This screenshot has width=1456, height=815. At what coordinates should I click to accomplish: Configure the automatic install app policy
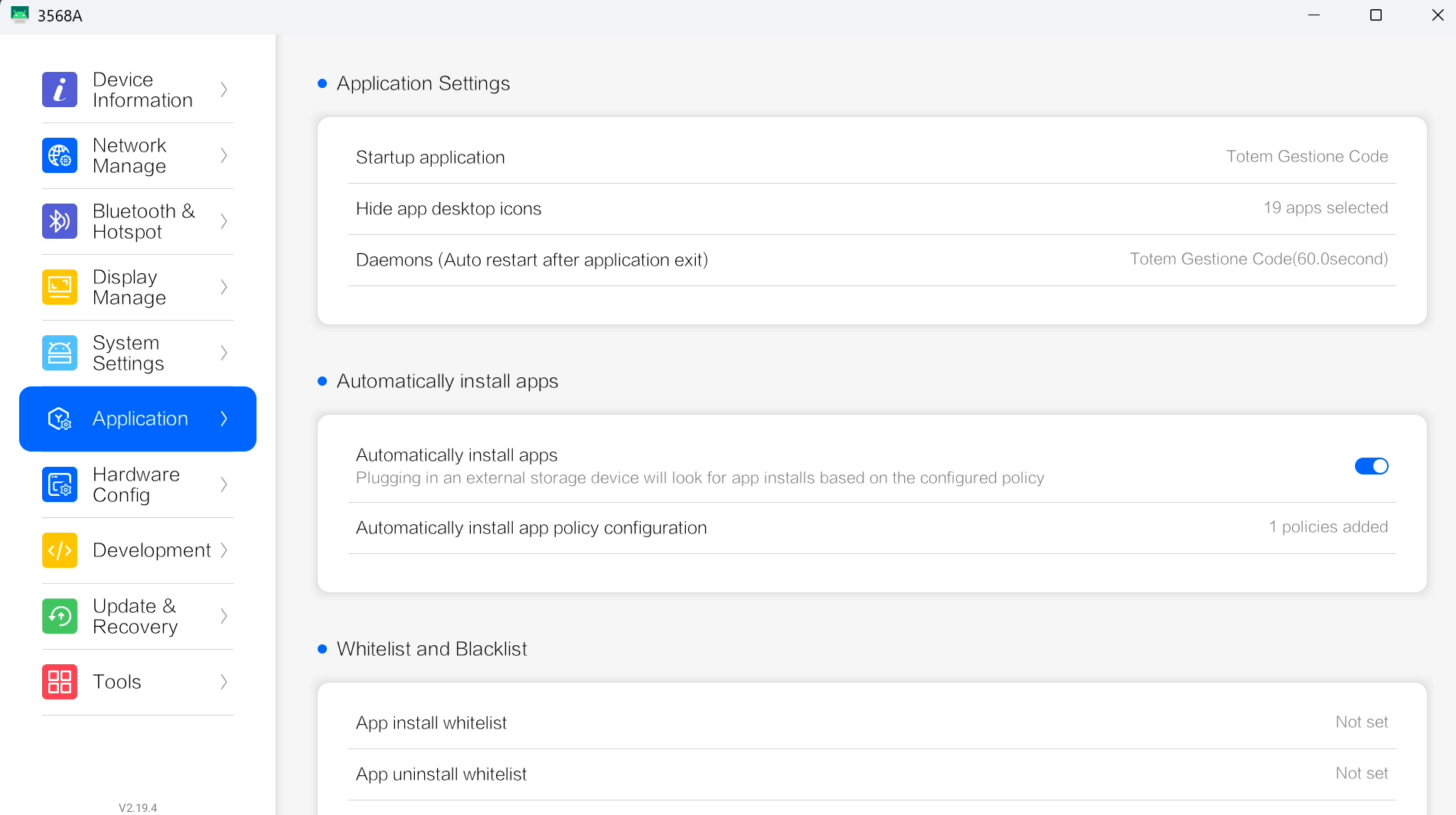coord(871,527)
